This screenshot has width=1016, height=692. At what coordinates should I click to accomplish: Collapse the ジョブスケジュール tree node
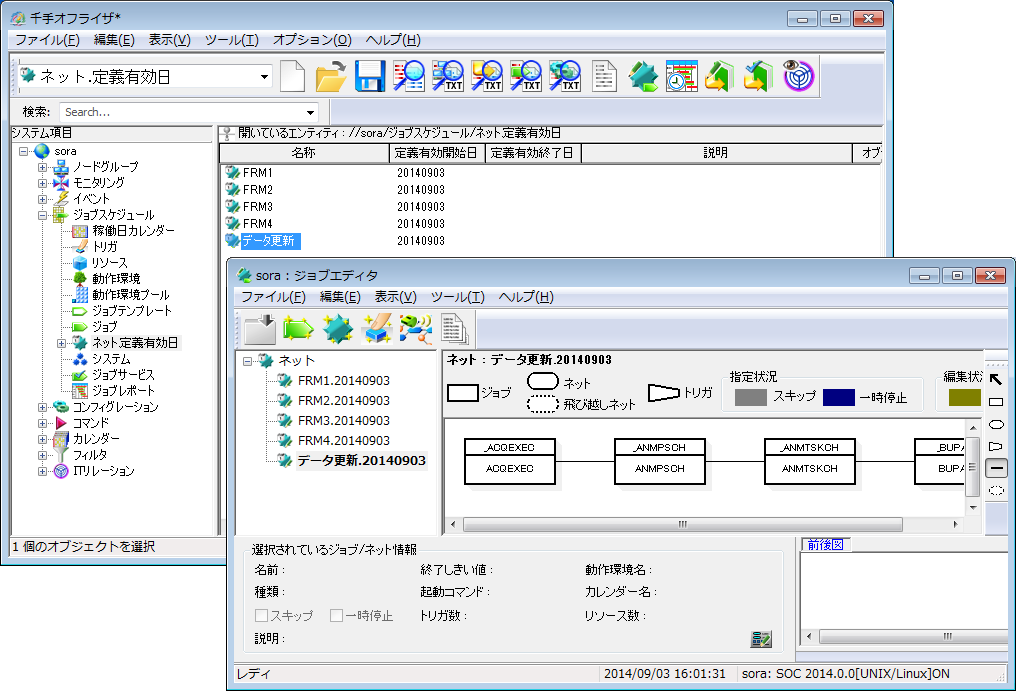point(43,215)
